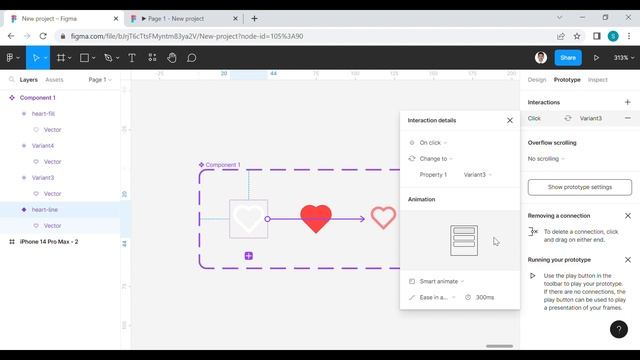Click the browser address bar URL
This screenshot has width=640, height=360.
[187, 36]
